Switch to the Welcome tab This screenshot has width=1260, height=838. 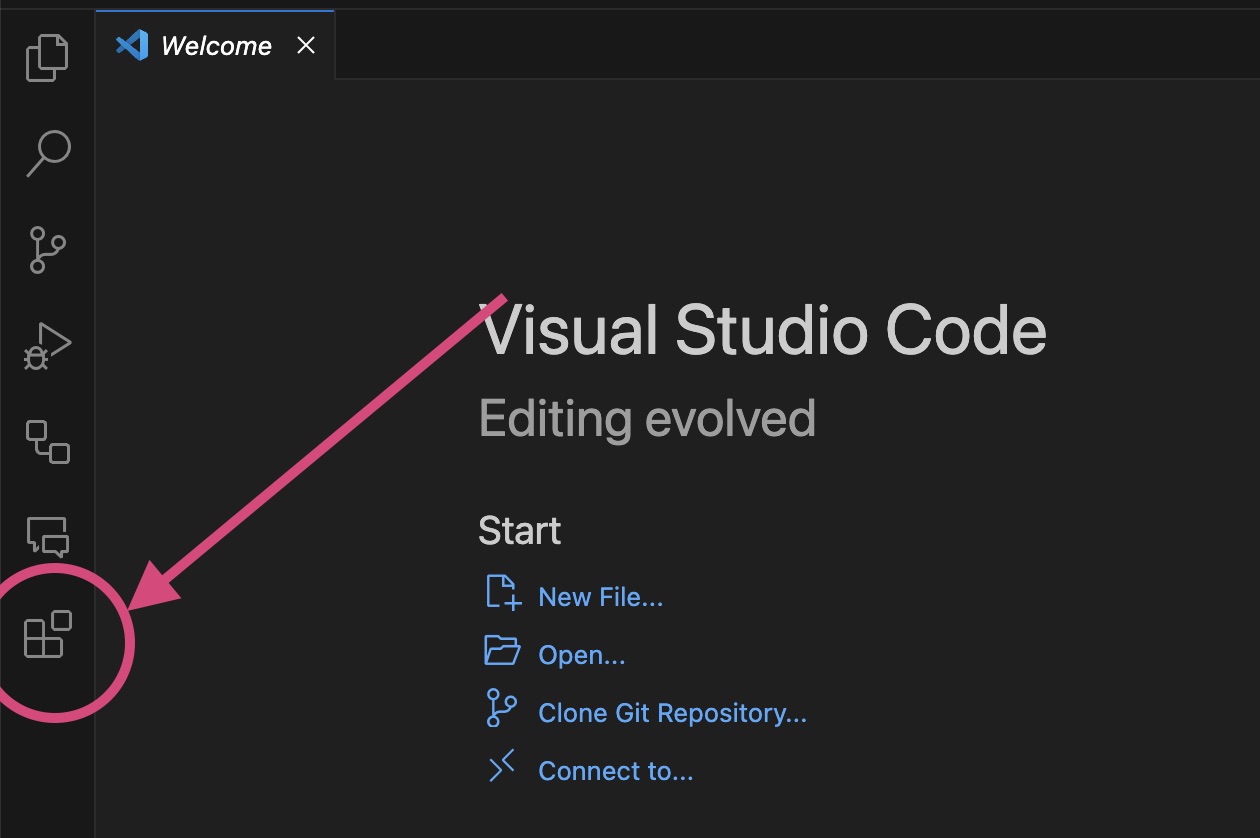(x=214, y=45)
